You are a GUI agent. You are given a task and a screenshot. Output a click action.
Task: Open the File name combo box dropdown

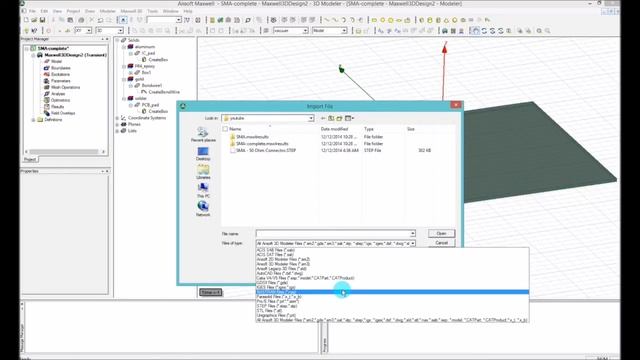pos(413,233)
